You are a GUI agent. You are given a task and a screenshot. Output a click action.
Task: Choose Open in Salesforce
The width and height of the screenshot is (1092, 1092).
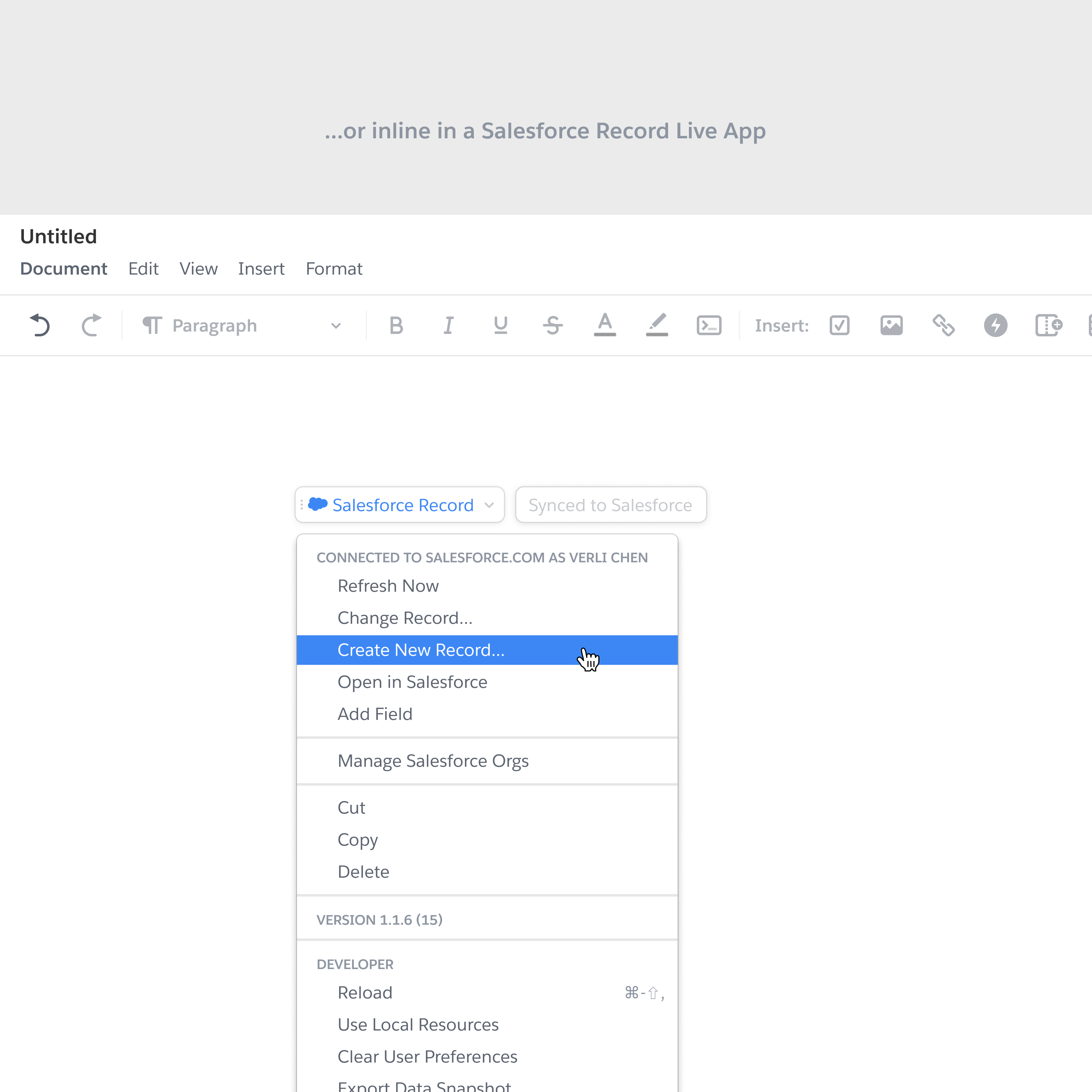(487, 682)
